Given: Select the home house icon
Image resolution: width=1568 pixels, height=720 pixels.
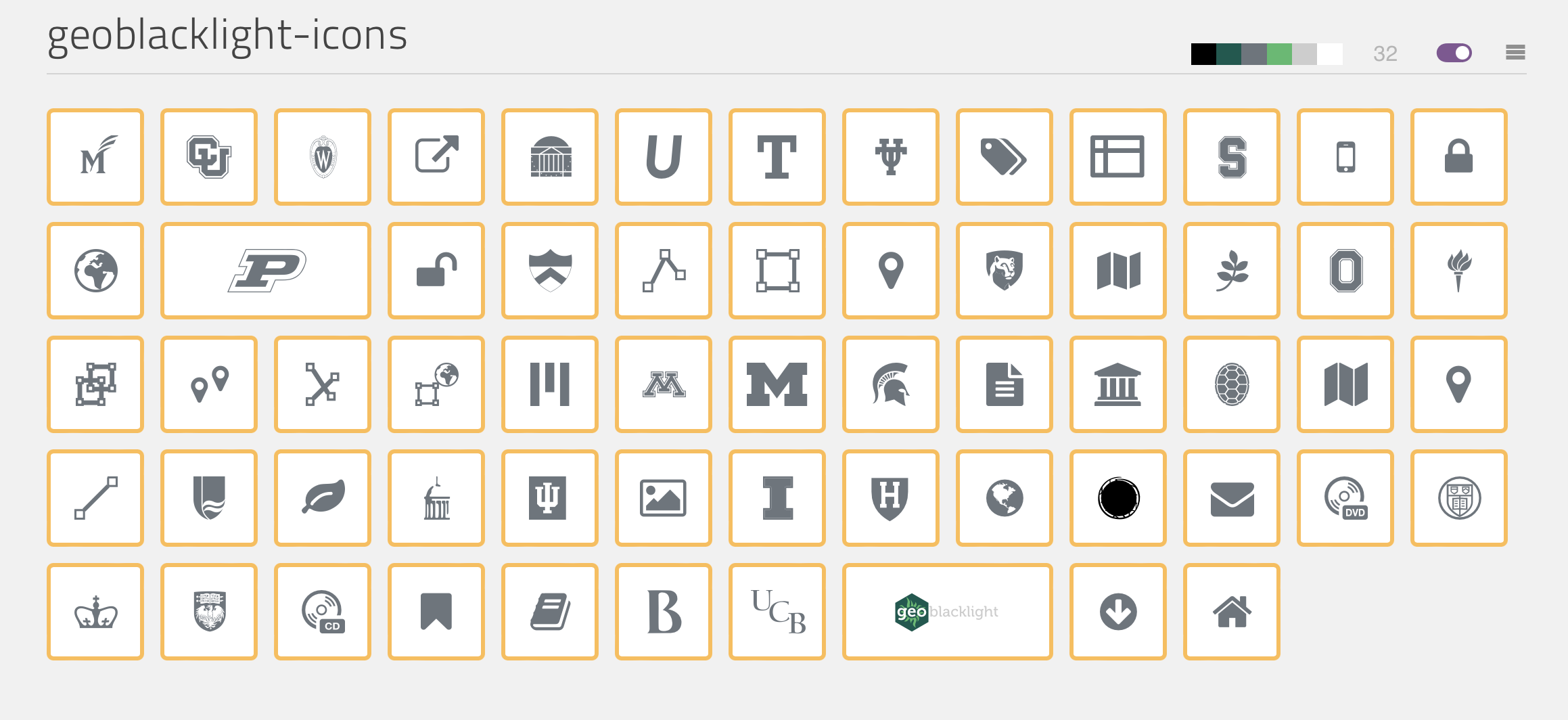Looking at the screenshot, I should tap(1232, 612).
